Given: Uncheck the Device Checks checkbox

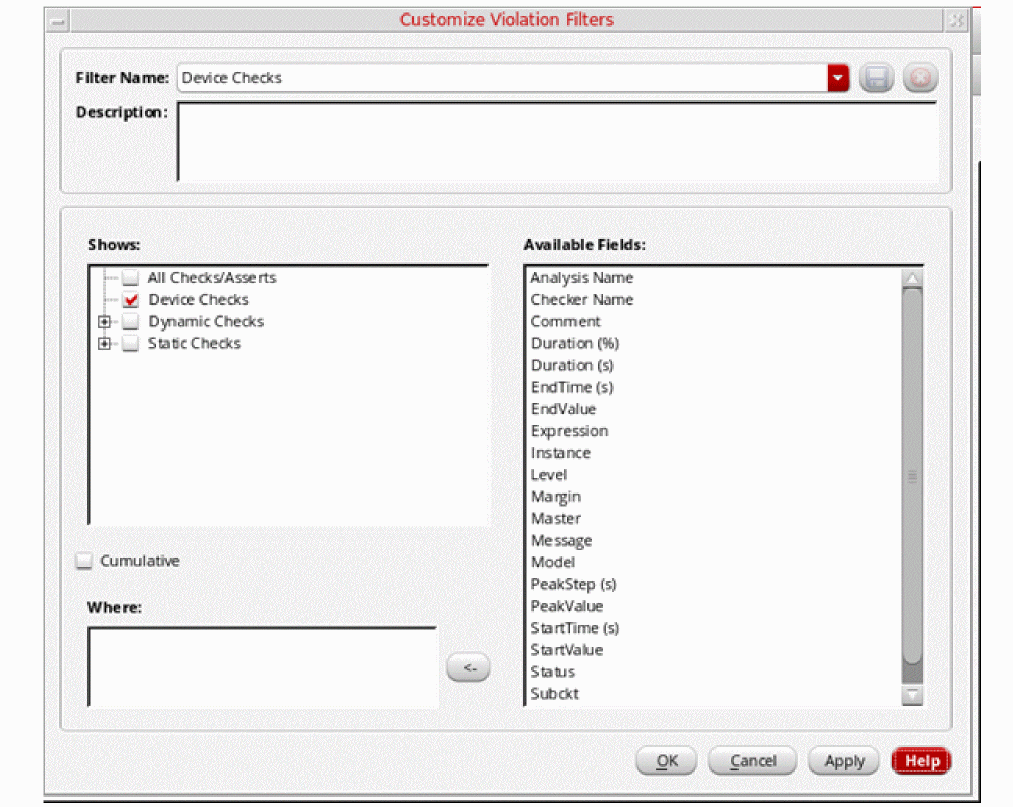Looking at the screenshot, I should tap(131, 300).
